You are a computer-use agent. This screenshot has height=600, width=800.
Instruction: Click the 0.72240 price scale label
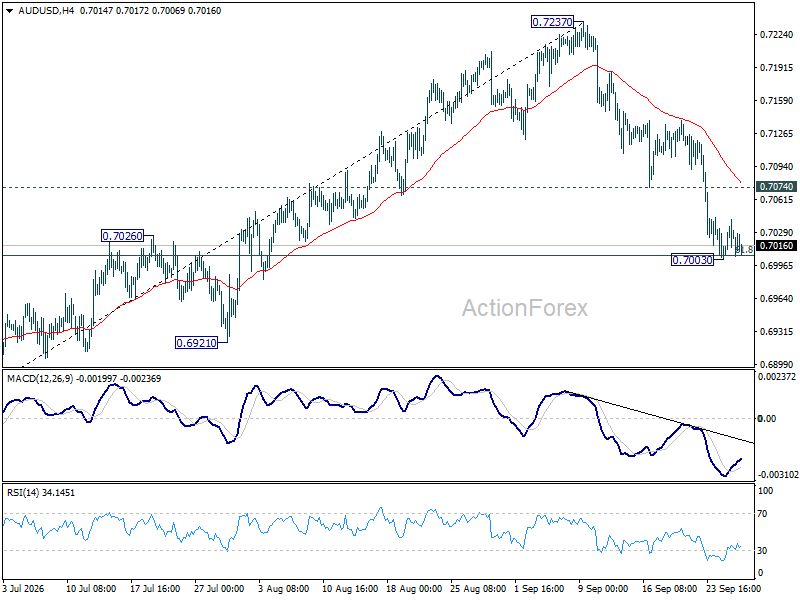(x=777, y=35)
